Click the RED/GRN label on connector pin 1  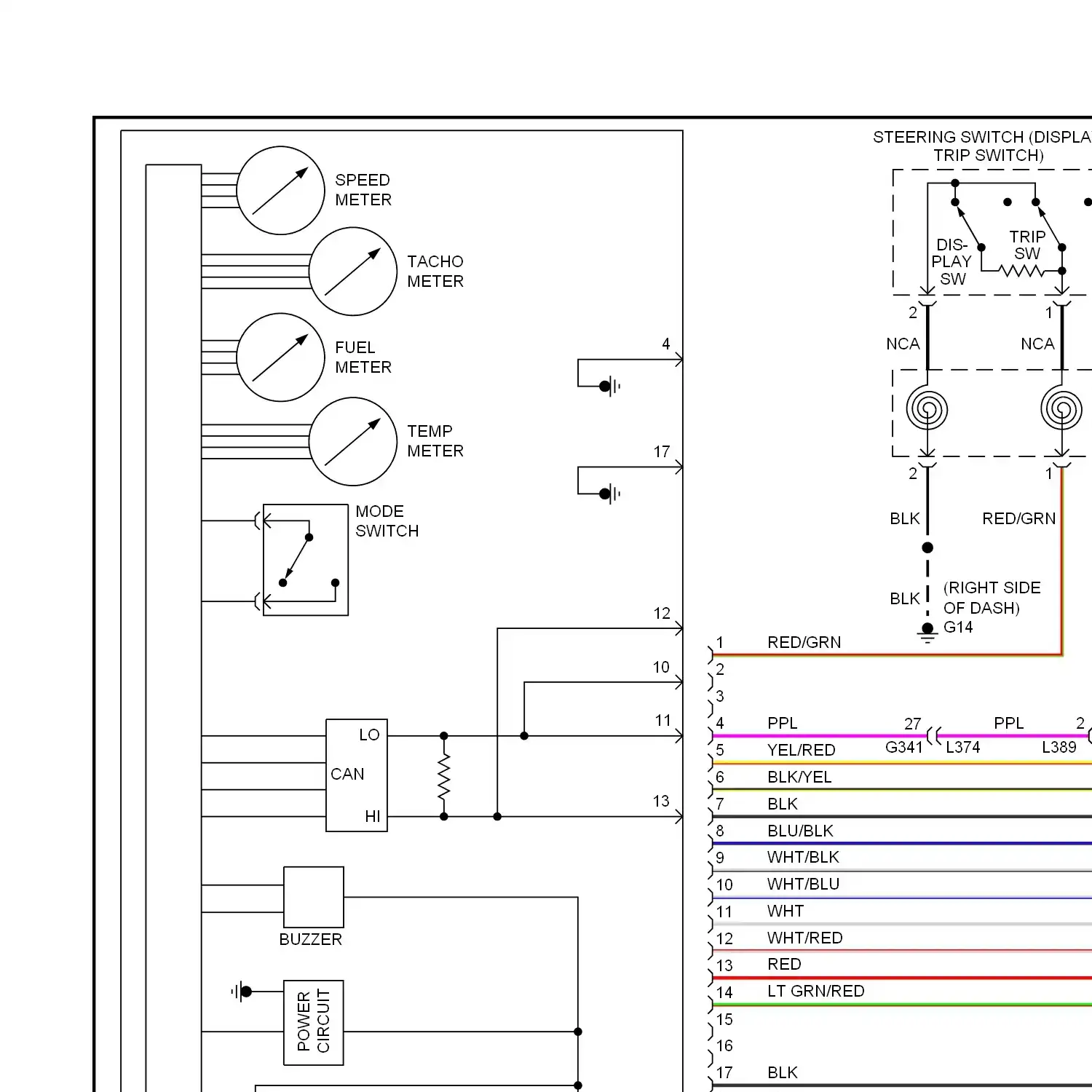tap(804, 642)
